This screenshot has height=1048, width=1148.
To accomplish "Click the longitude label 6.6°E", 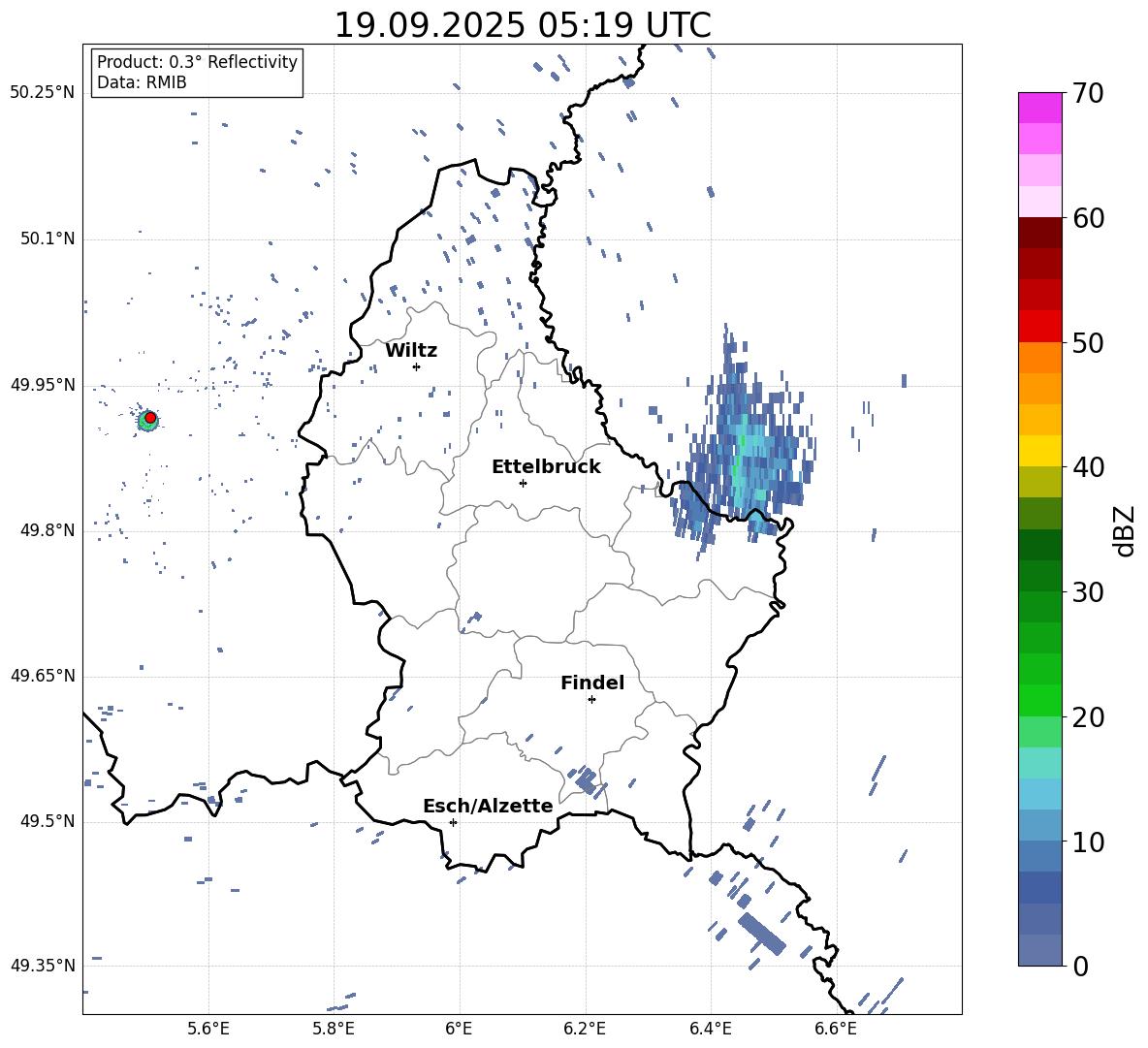I will (836, 1029).
